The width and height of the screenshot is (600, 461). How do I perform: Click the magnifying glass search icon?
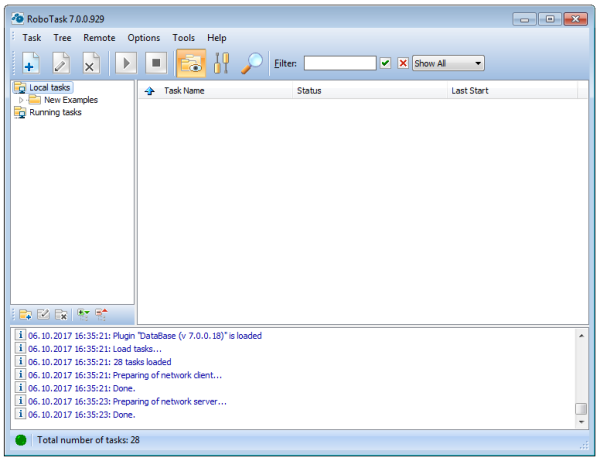click(x=253, y=63)
